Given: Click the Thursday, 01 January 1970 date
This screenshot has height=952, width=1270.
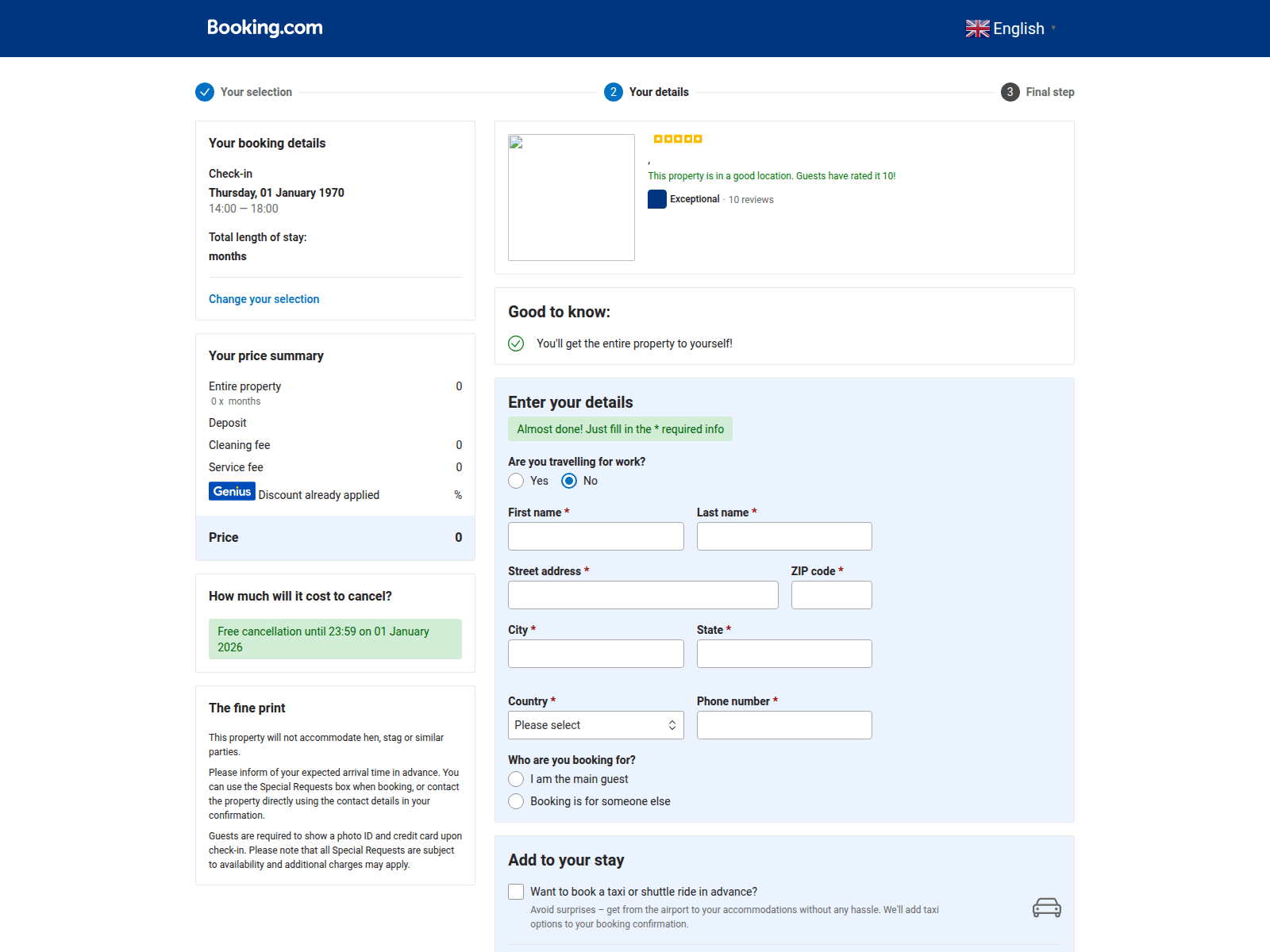Looking at the screenshot, I should point(276,193).
